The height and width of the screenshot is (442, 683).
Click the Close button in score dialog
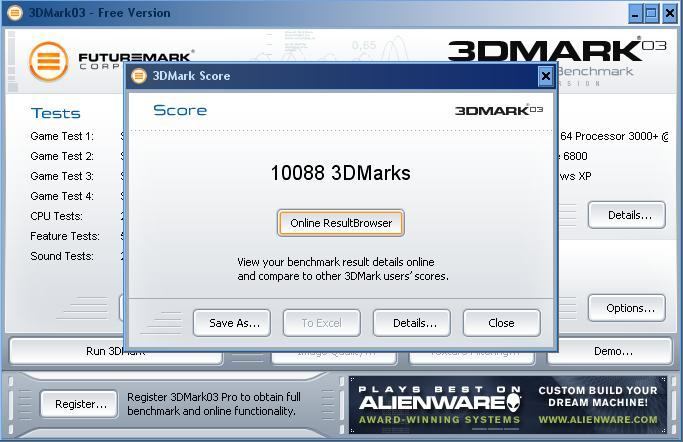(x=502, y=323)
